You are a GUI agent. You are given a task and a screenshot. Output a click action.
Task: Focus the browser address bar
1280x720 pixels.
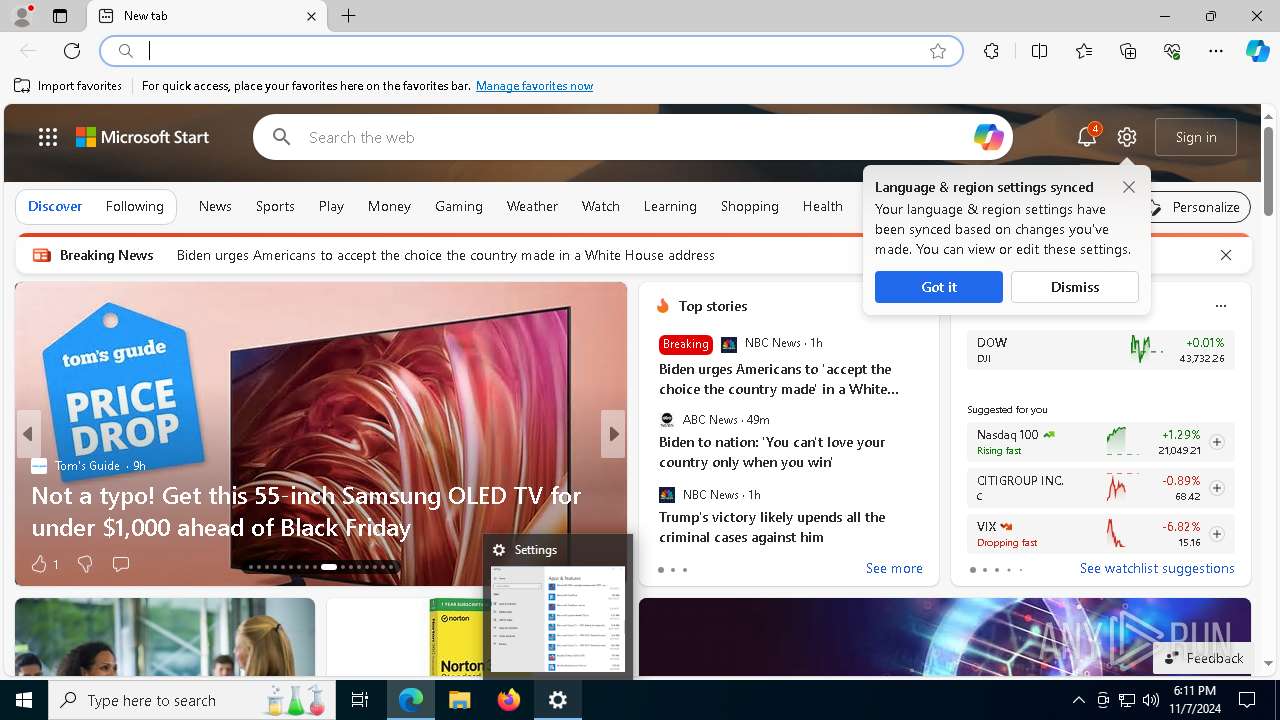tap(530, 51)
